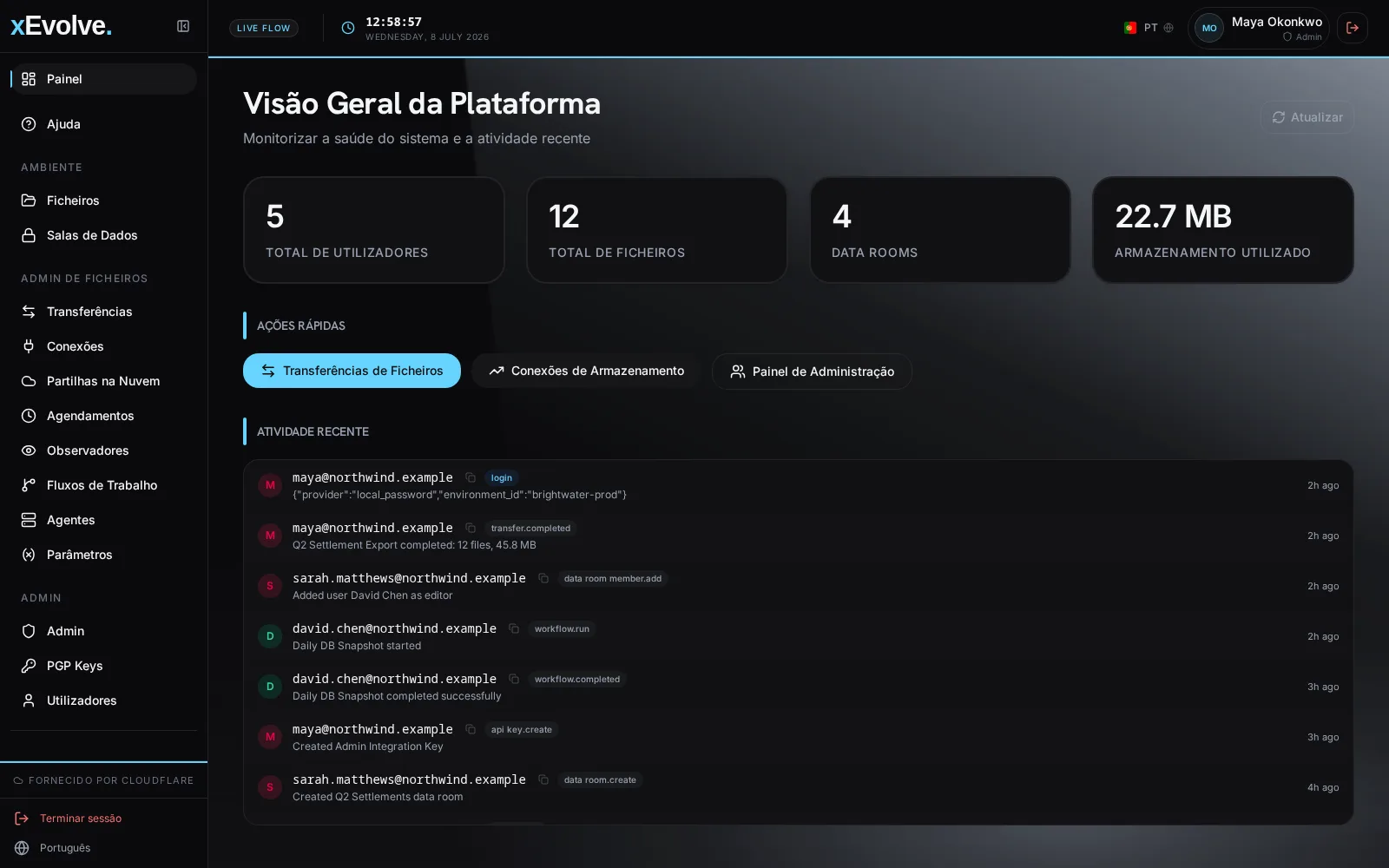Open Partilhas na Nuvem

point(104,381)
